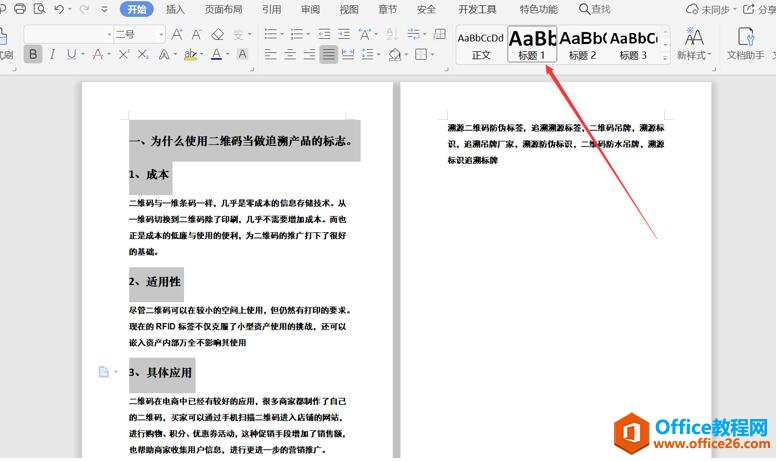
Task: Switch to the 插入 tab
Action: point(175,9)
